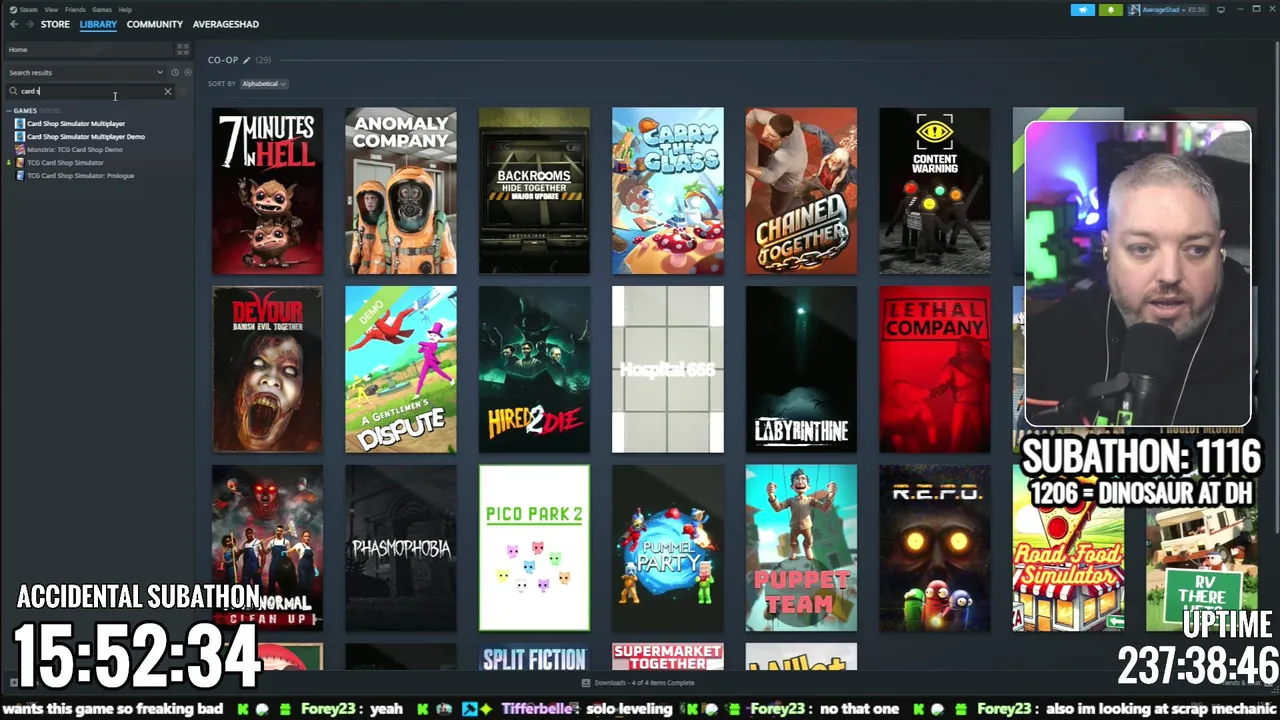Open Split Fiction game cover
1280x720 pixels.
coord(534,657)
